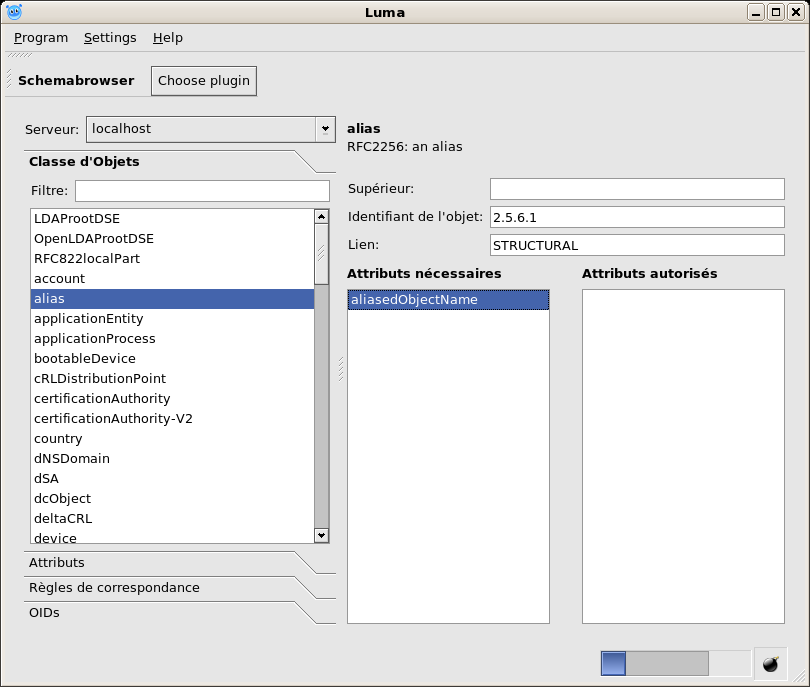Expand the OIDs section
810x687 pixels.
tap(44, 613)
